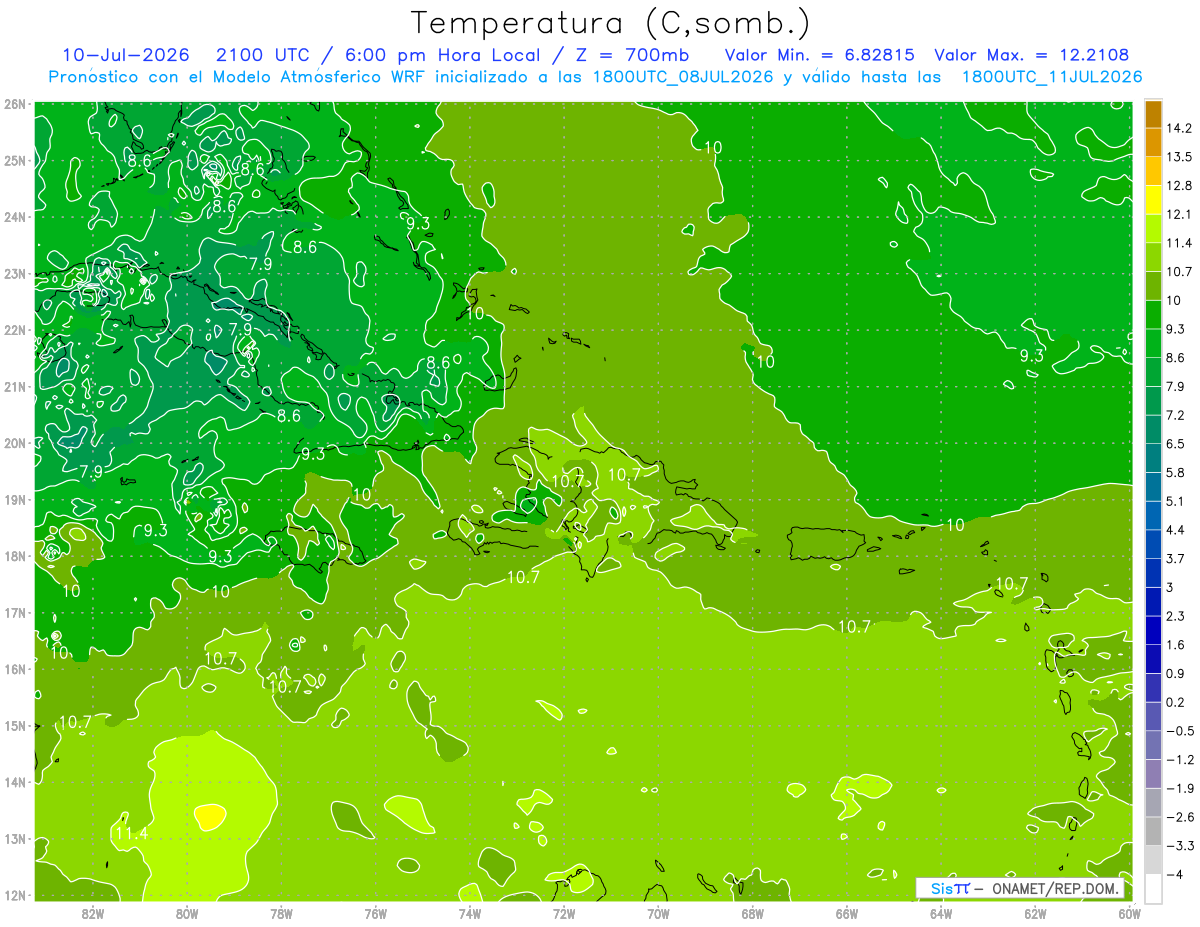Click the '0.9' colorbar label
This screenshot has width=1200, height=927.
(x=1175, y=673)
